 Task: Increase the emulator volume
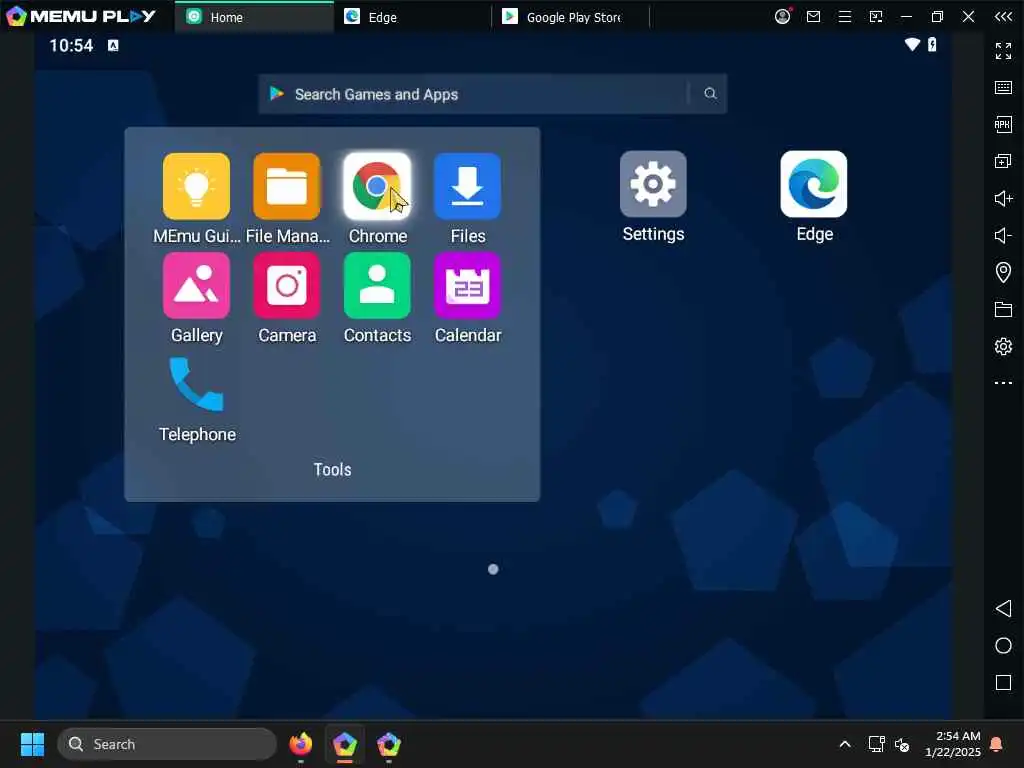coord(1003,199)
